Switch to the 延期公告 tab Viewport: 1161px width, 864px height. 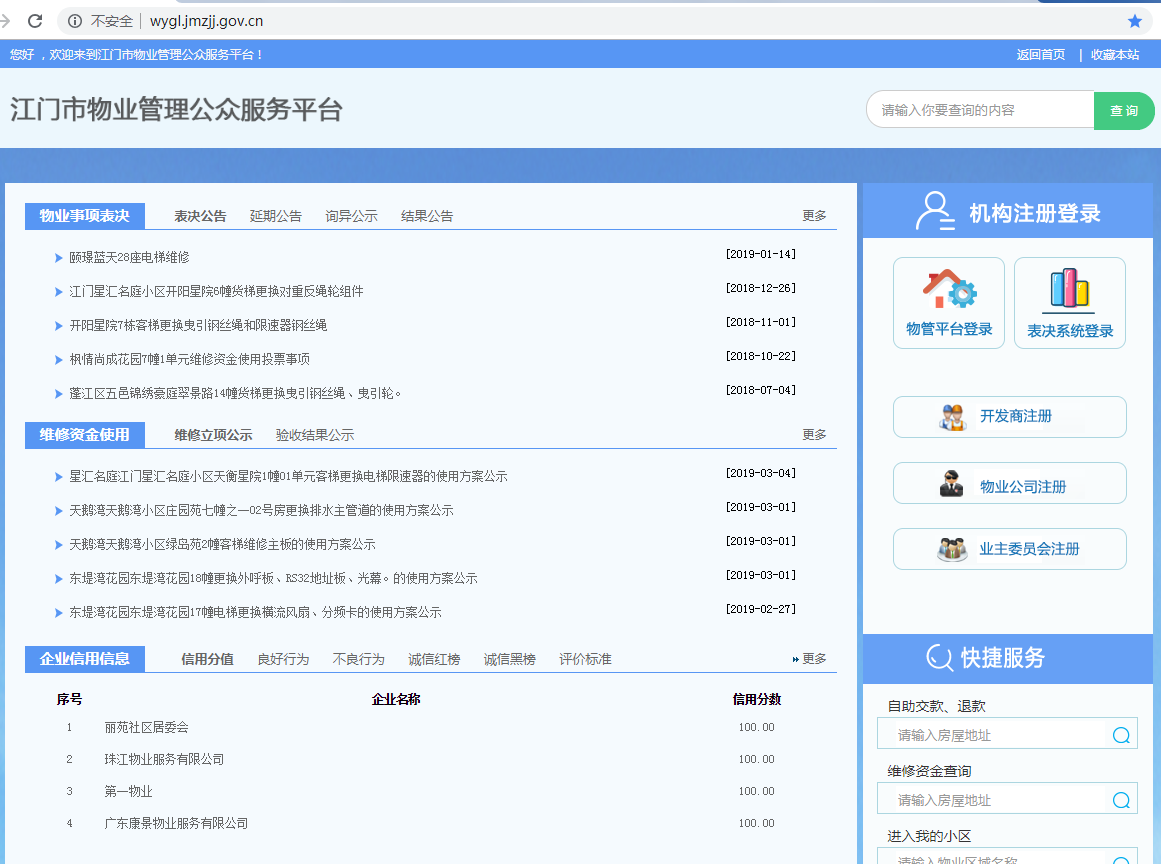point(275,216)
